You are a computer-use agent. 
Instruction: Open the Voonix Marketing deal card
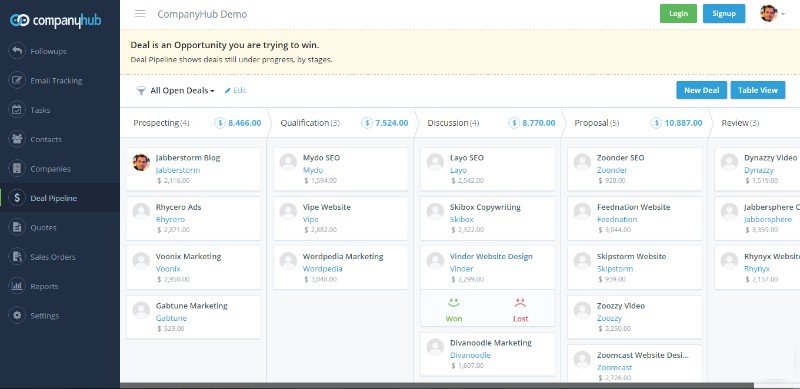pyautogui.click(x=193, y=268)
